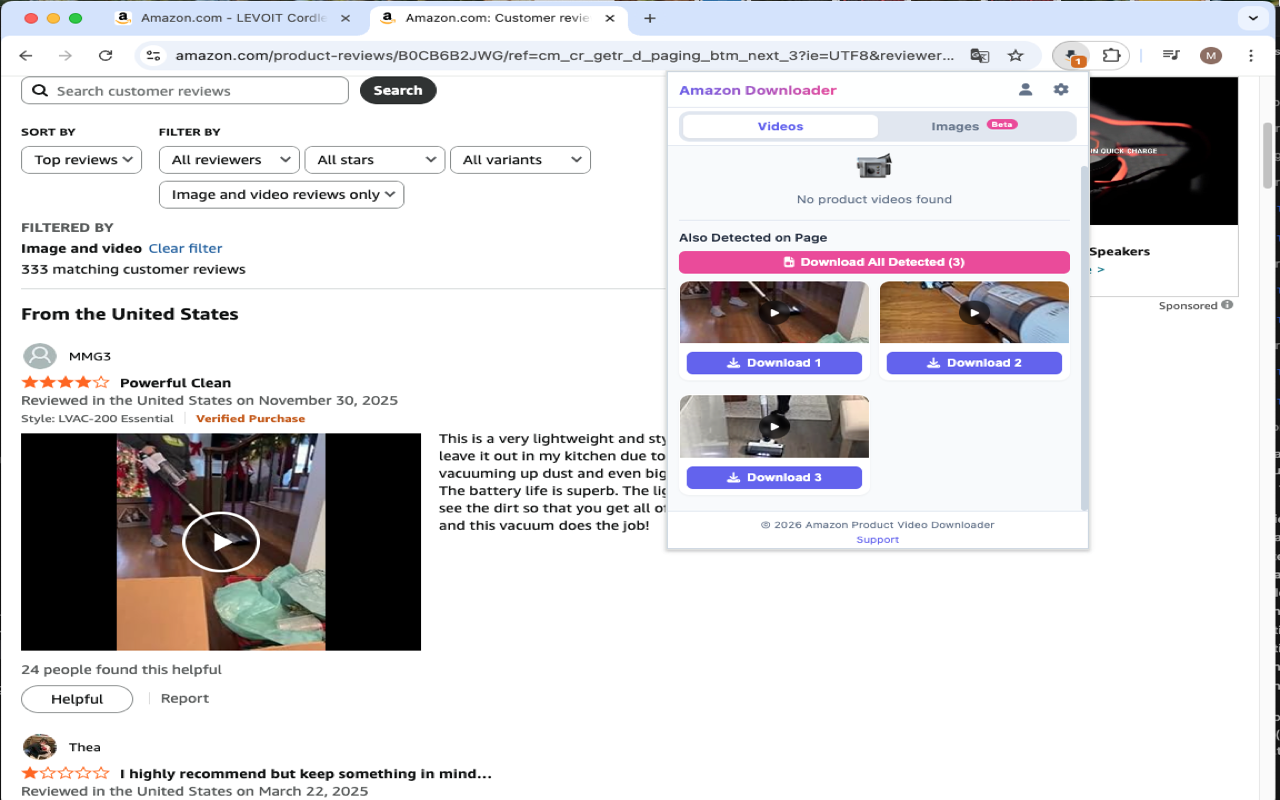This screenshot has height=800, width=1280.
Task: Open Amazon Downloader settings gear
Action: (1061, 90)
